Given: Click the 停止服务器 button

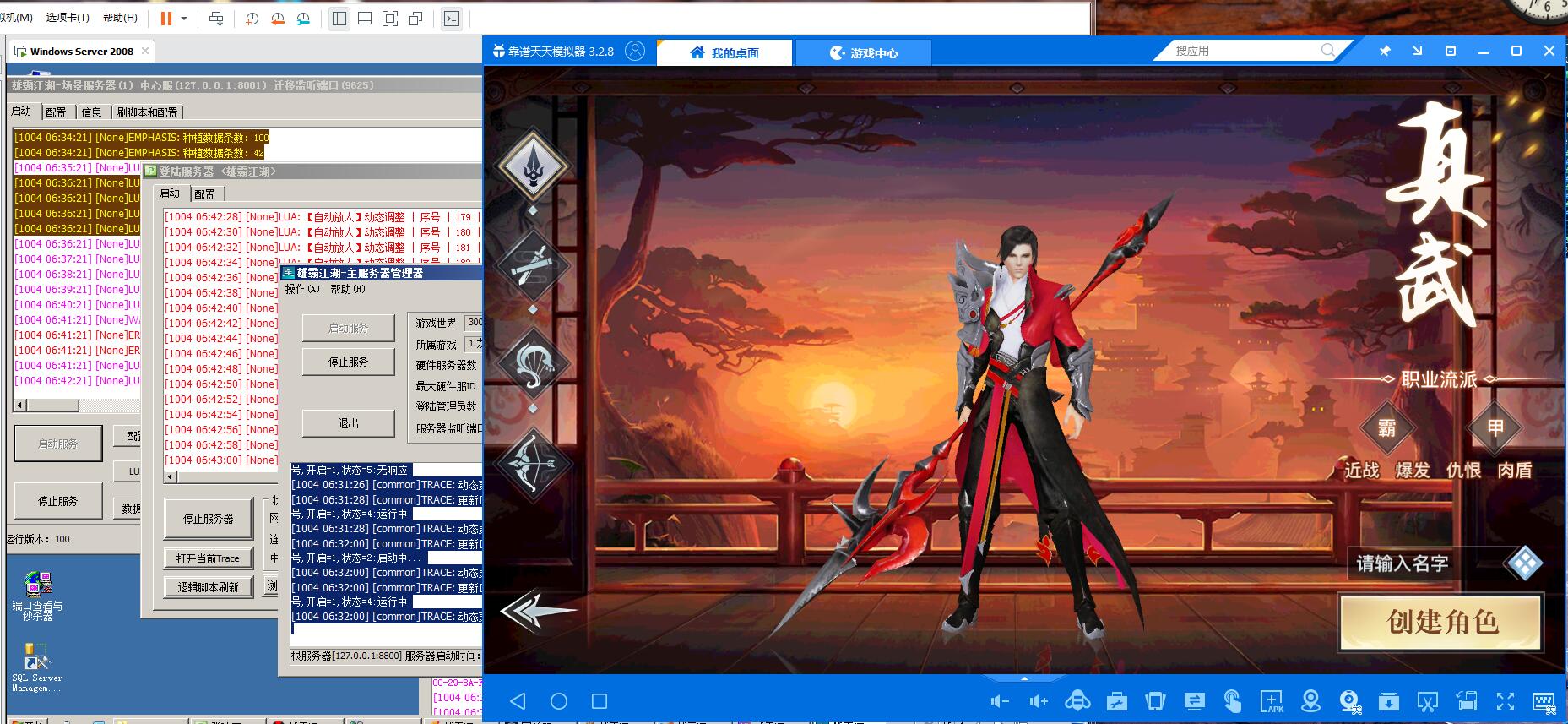Looking at the screenshot, I should pos(208,519).
